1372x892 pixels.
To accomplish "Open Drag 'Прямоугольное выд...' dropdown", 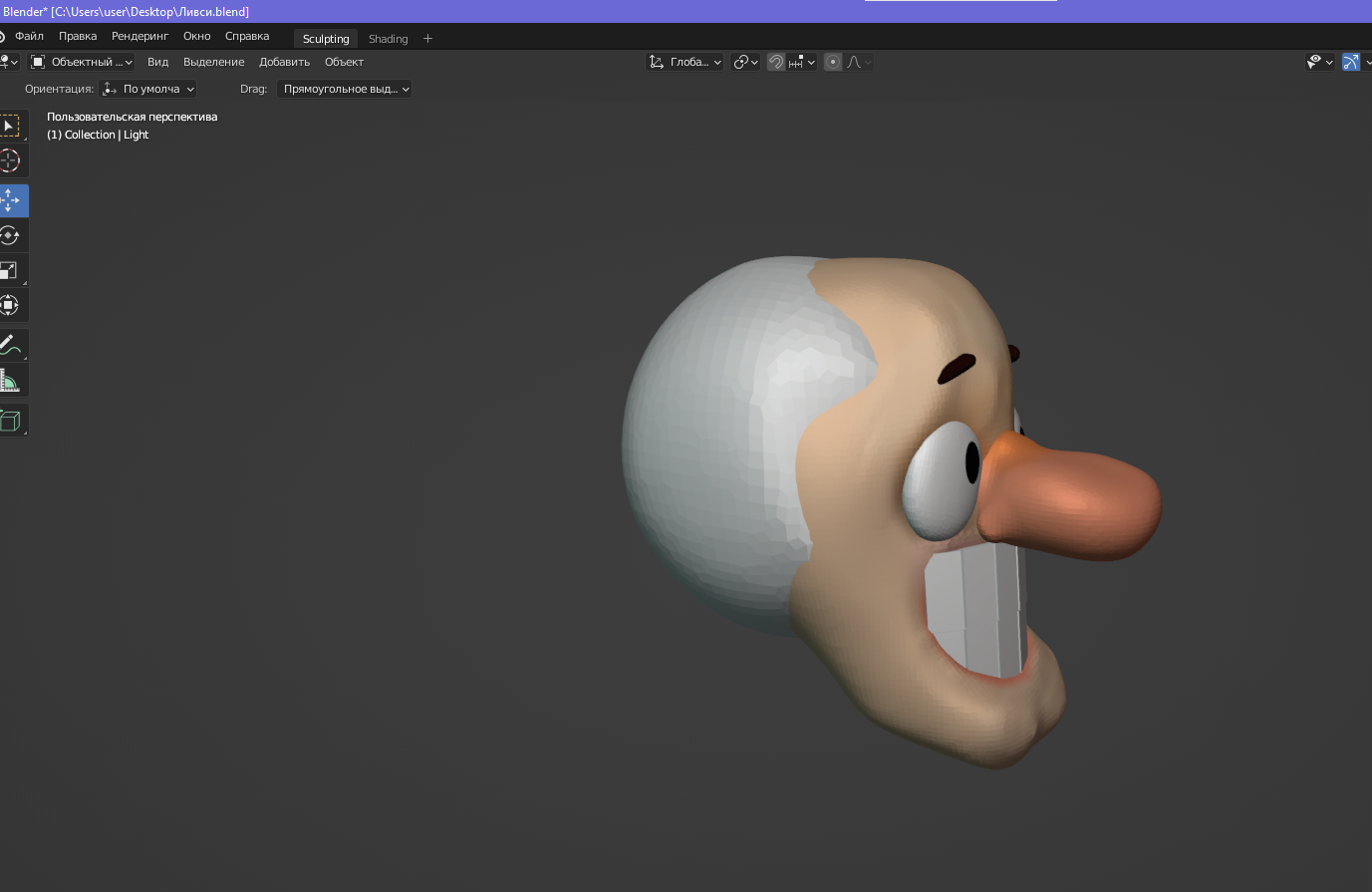I will coord(345,89).
